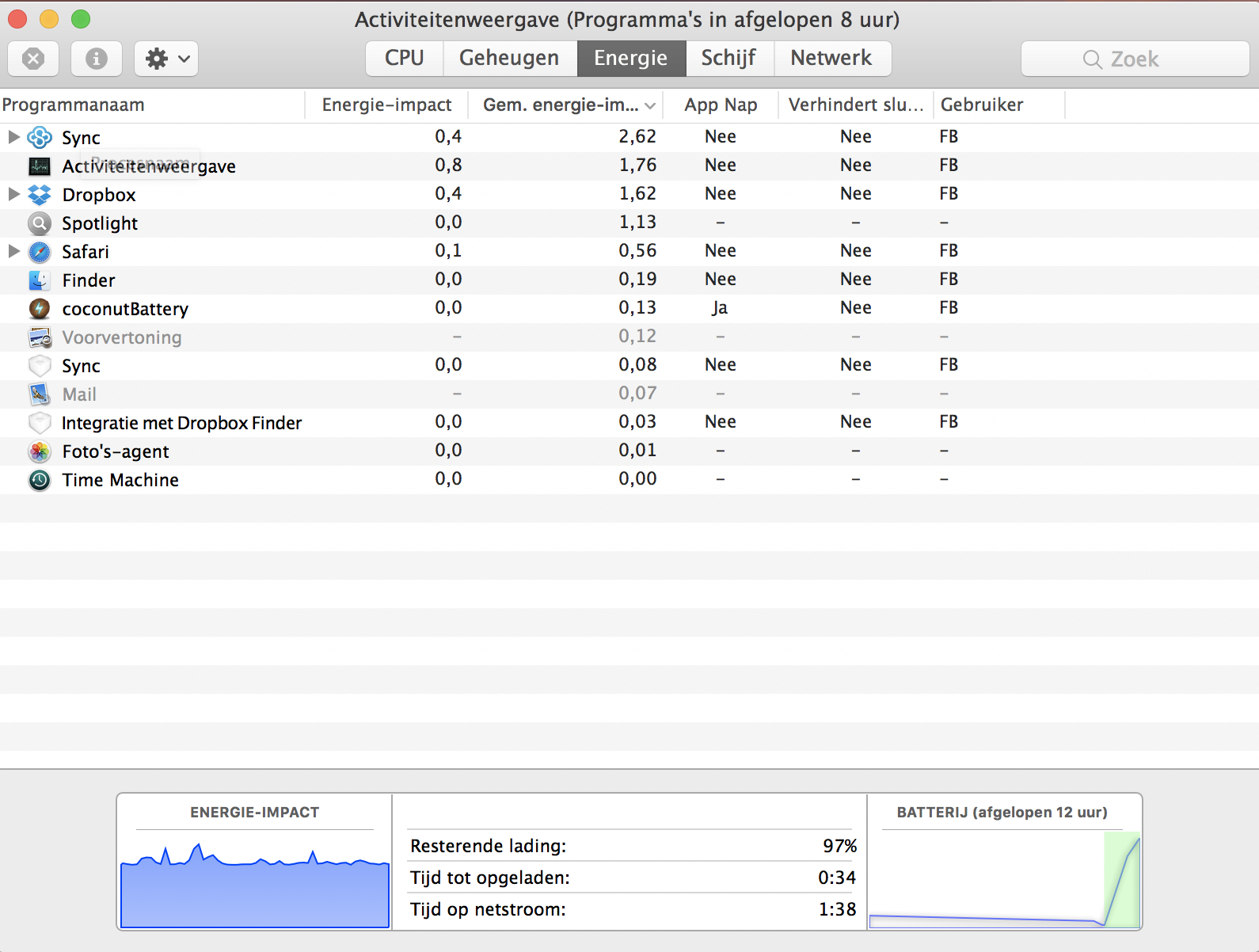Minimize the window with yellow button
The width and height of the screenshot is (1259, 952).
click(49, 19)
